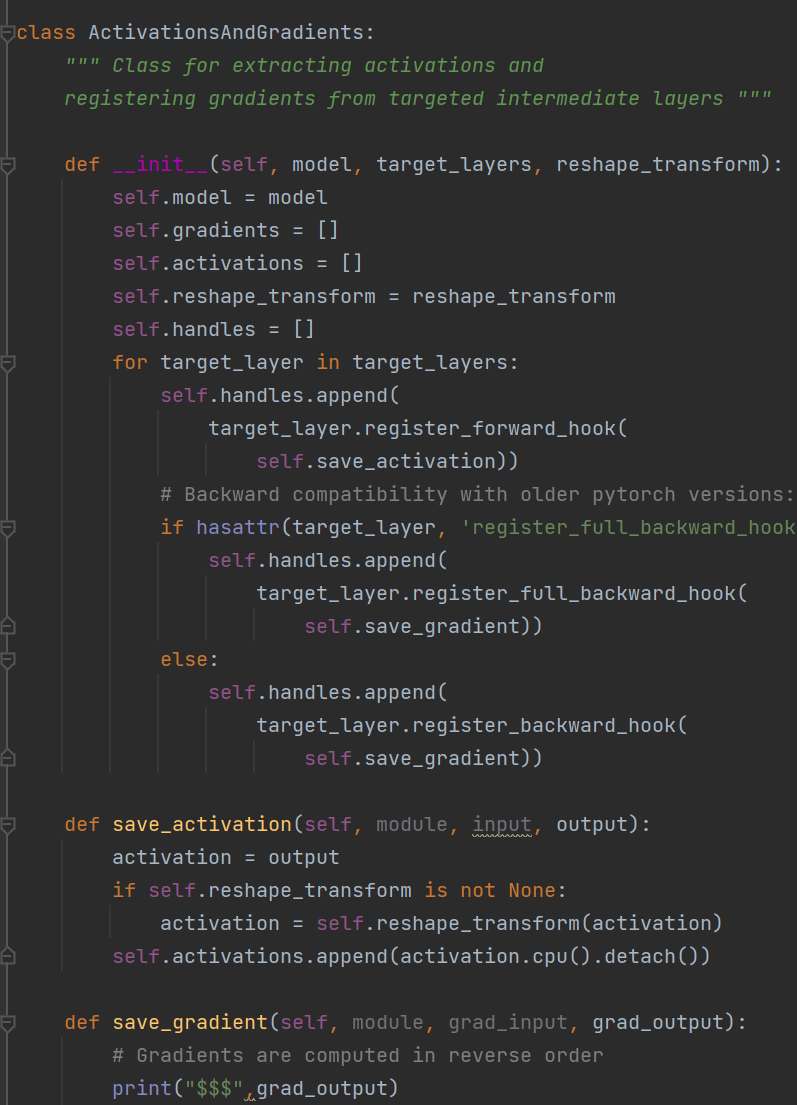797x1105 pixels.
Task: Collapse the save_activation method fold marker
Action: click(8, 825)
